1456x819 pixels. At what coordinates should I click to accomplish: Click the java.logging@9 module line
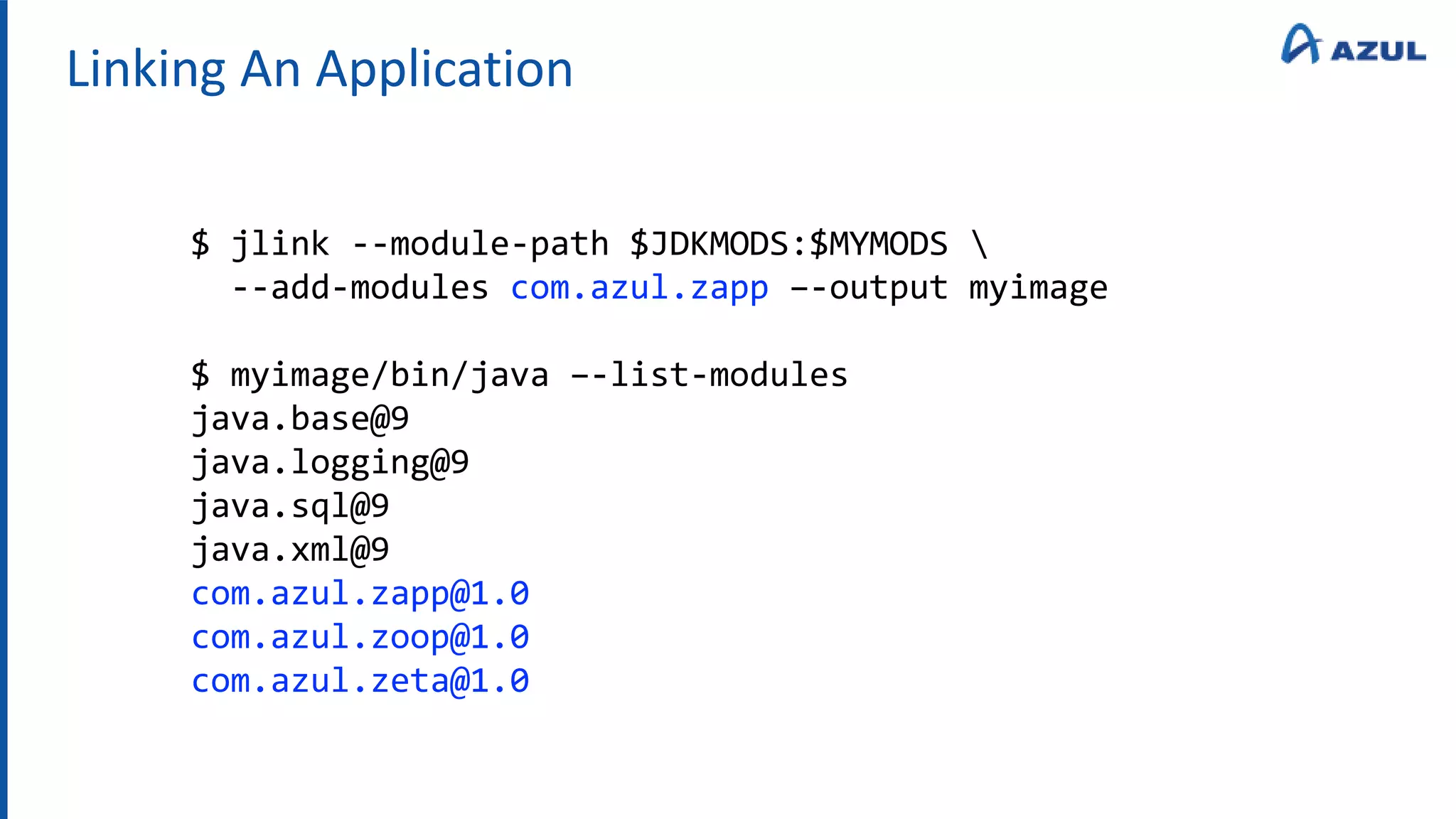pyautogui.click(x=330, y=463)
